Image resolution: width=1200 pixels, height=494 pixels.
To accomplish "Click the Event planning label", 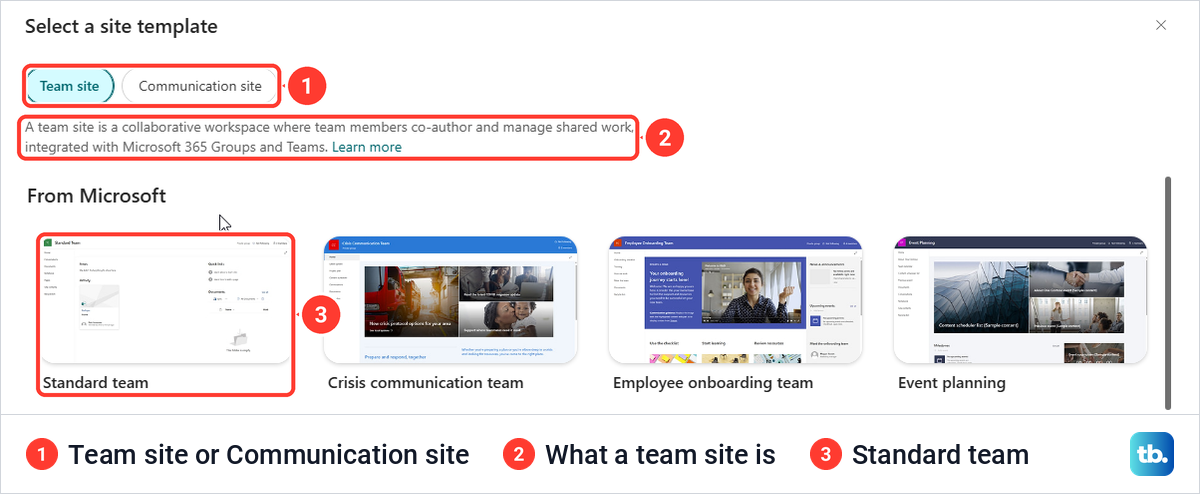I will click(952, 382).
